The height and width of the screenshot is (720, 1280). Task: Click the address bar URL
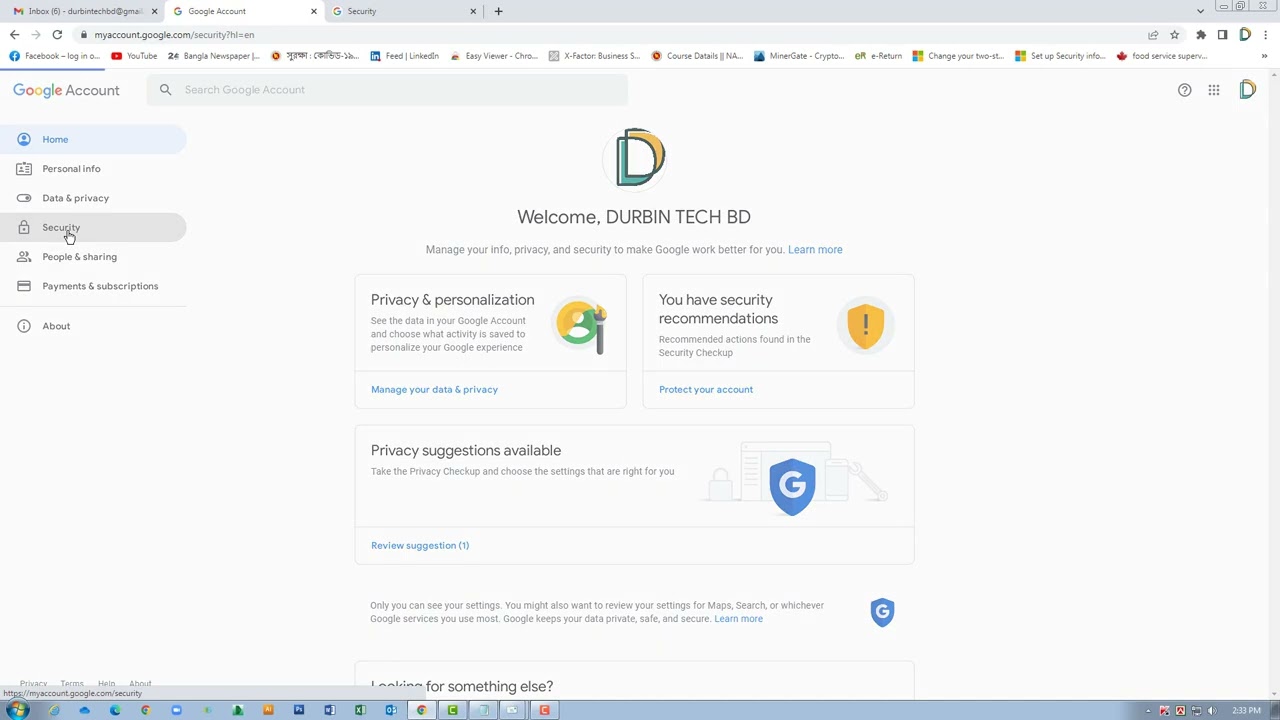[175, 35]
